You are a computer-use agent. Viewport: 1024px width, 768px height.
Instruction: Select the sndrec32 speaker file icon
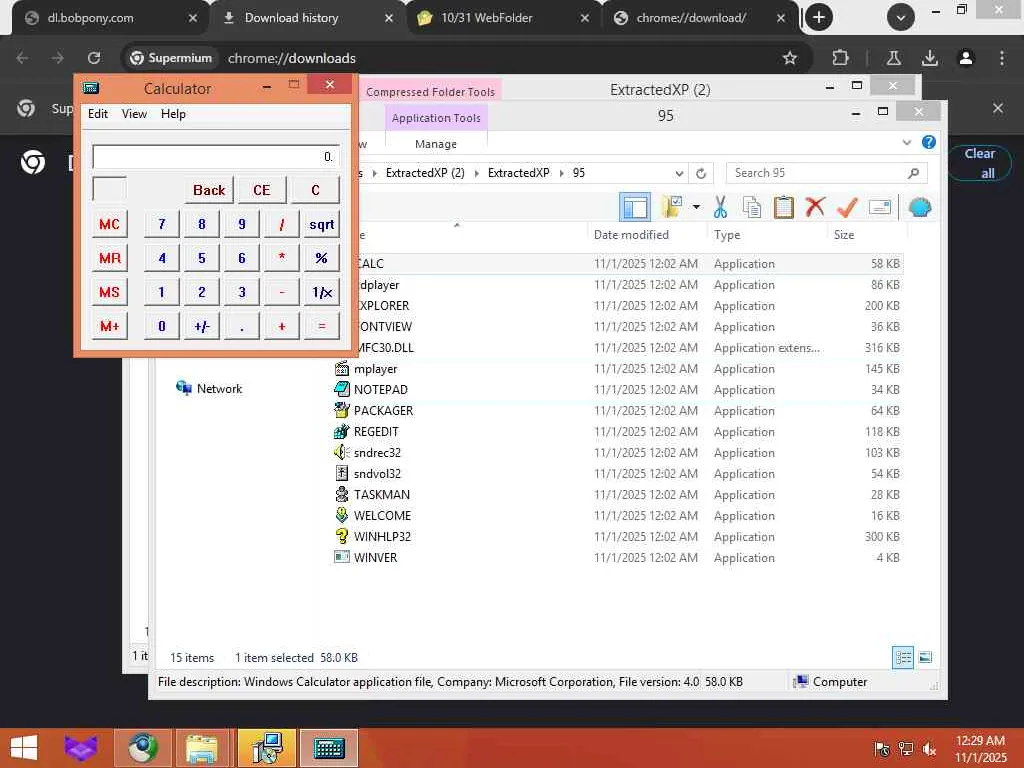pyautogui.click(x=342, y=453)
